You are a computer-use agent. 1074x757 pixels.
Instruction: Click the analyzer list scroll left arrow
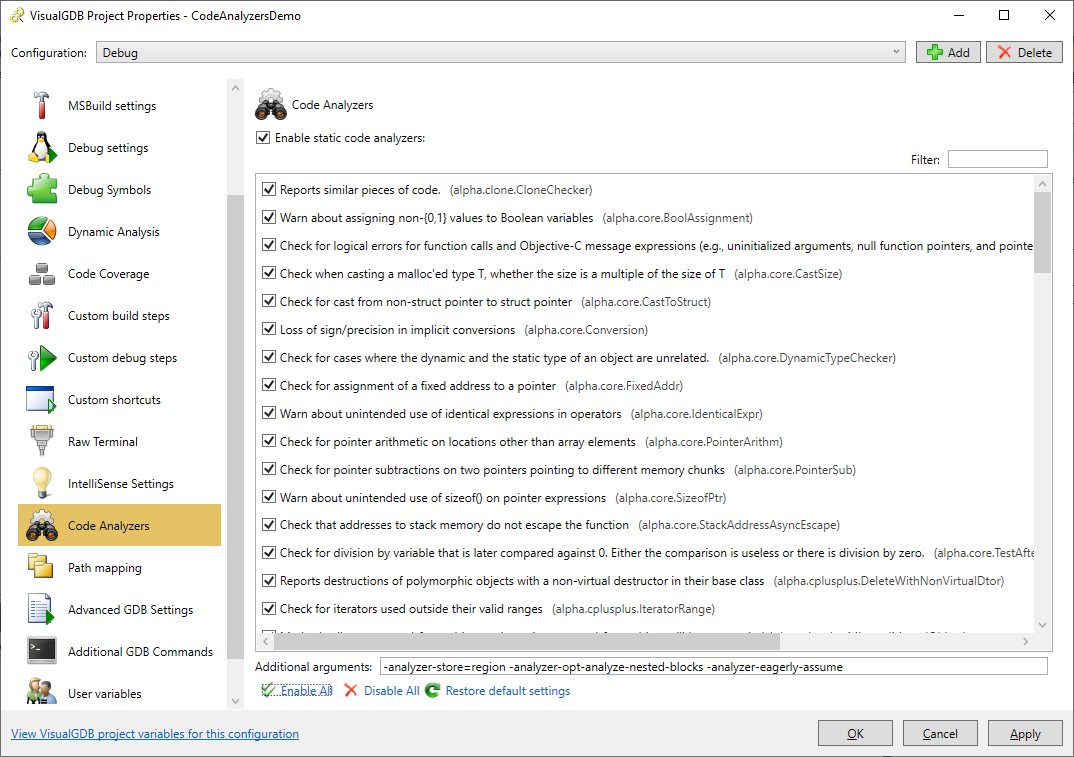[266, 641]
